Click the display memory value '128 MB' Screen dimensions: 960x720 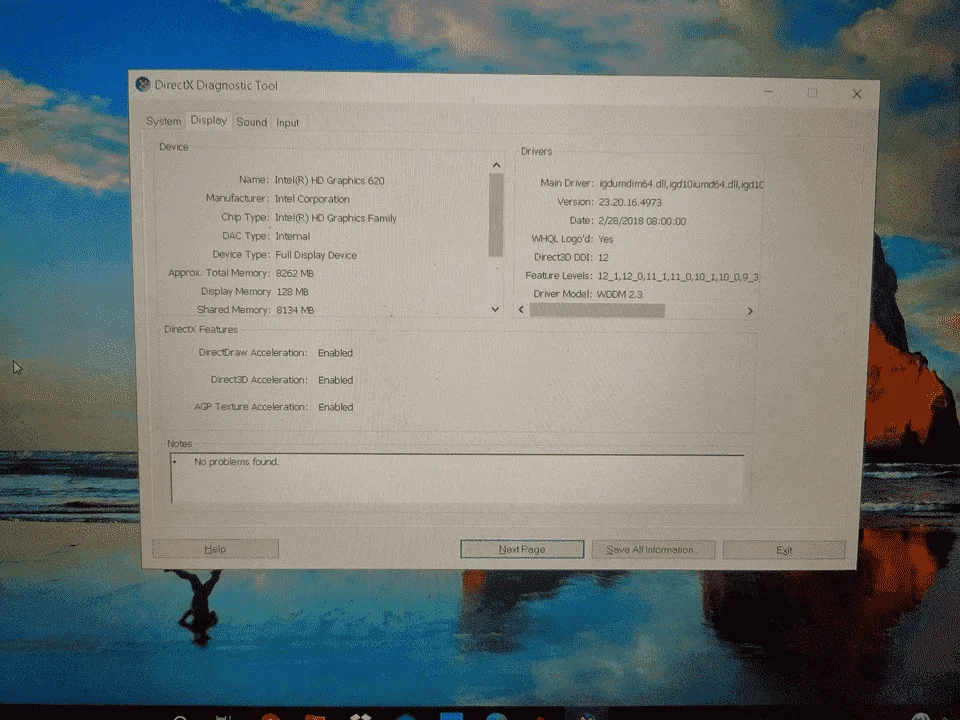293,291
